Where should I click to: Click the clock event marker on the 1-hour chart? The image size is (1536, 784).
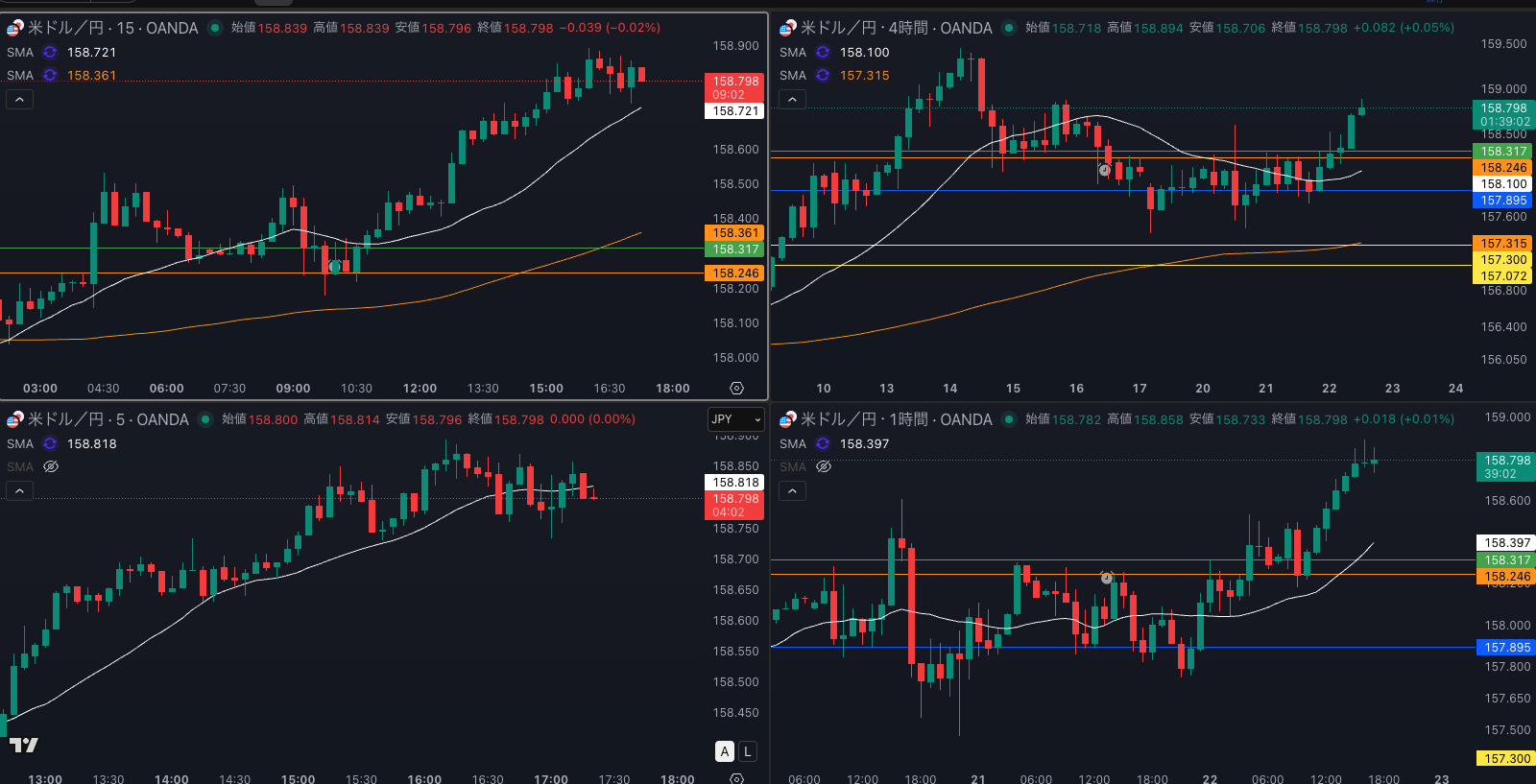pyautogui.click(x=1106, y=578)
